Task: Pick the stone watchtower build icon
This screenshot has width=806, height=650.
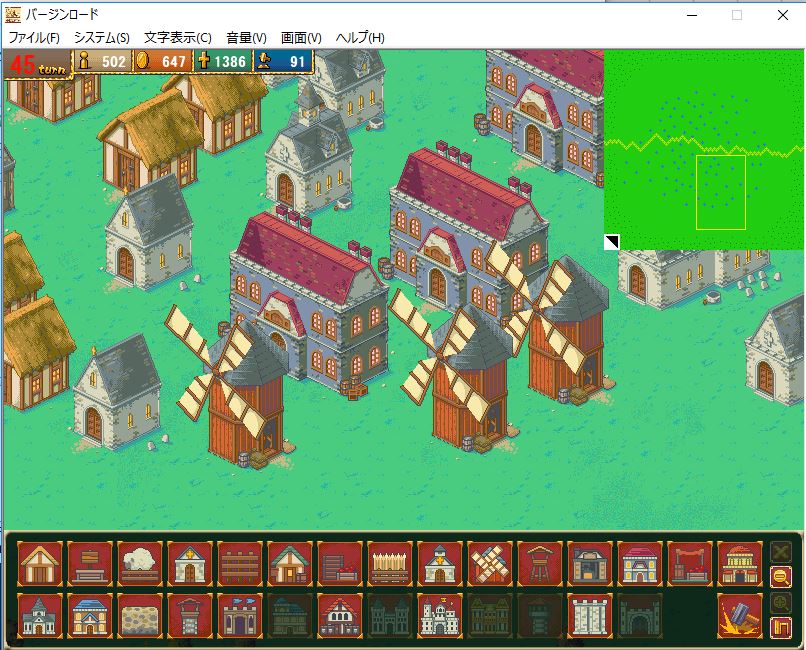Action: tap(190, 616)
